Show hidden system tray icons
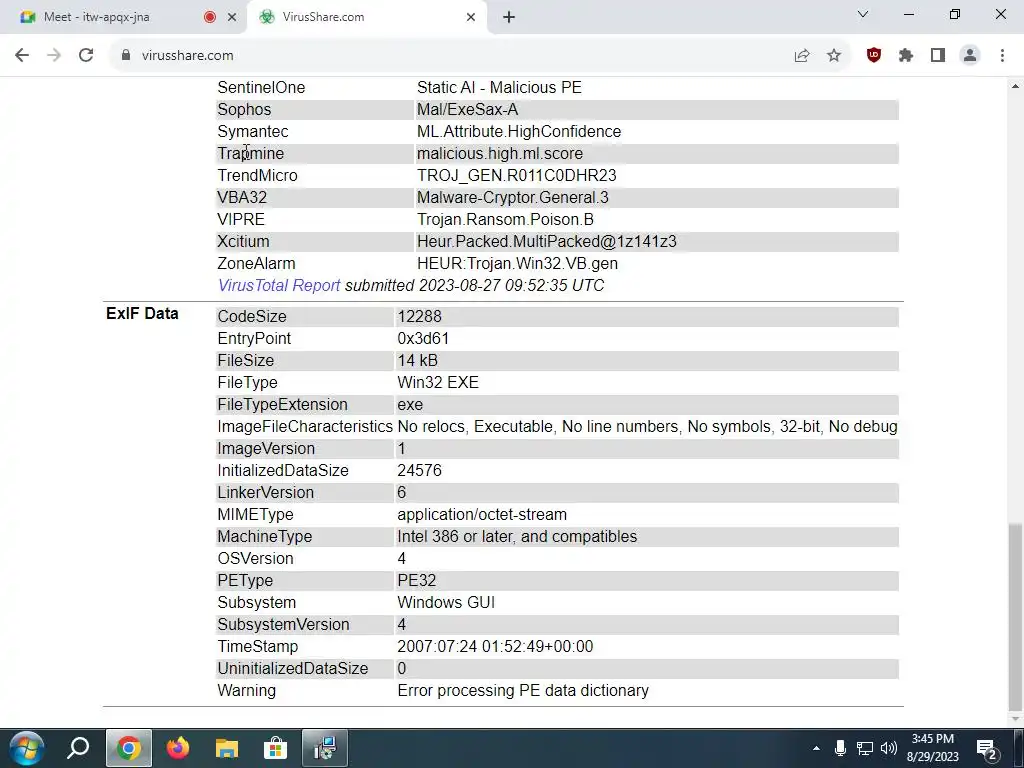The height and width of the screenshot is (768, 1024). coord(816,748)
